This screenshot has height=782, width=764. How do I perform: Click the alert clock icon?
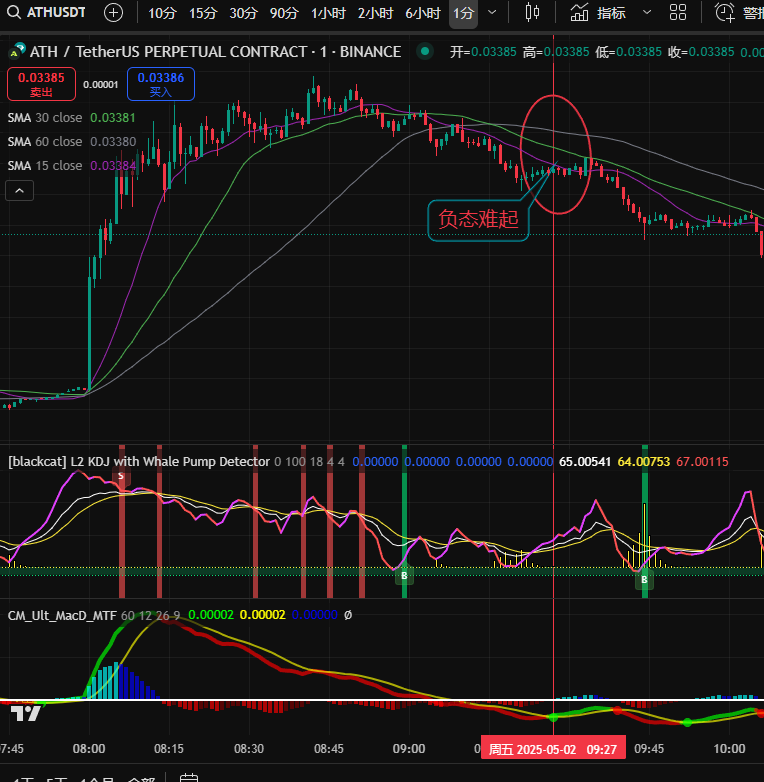pos(725,12)
